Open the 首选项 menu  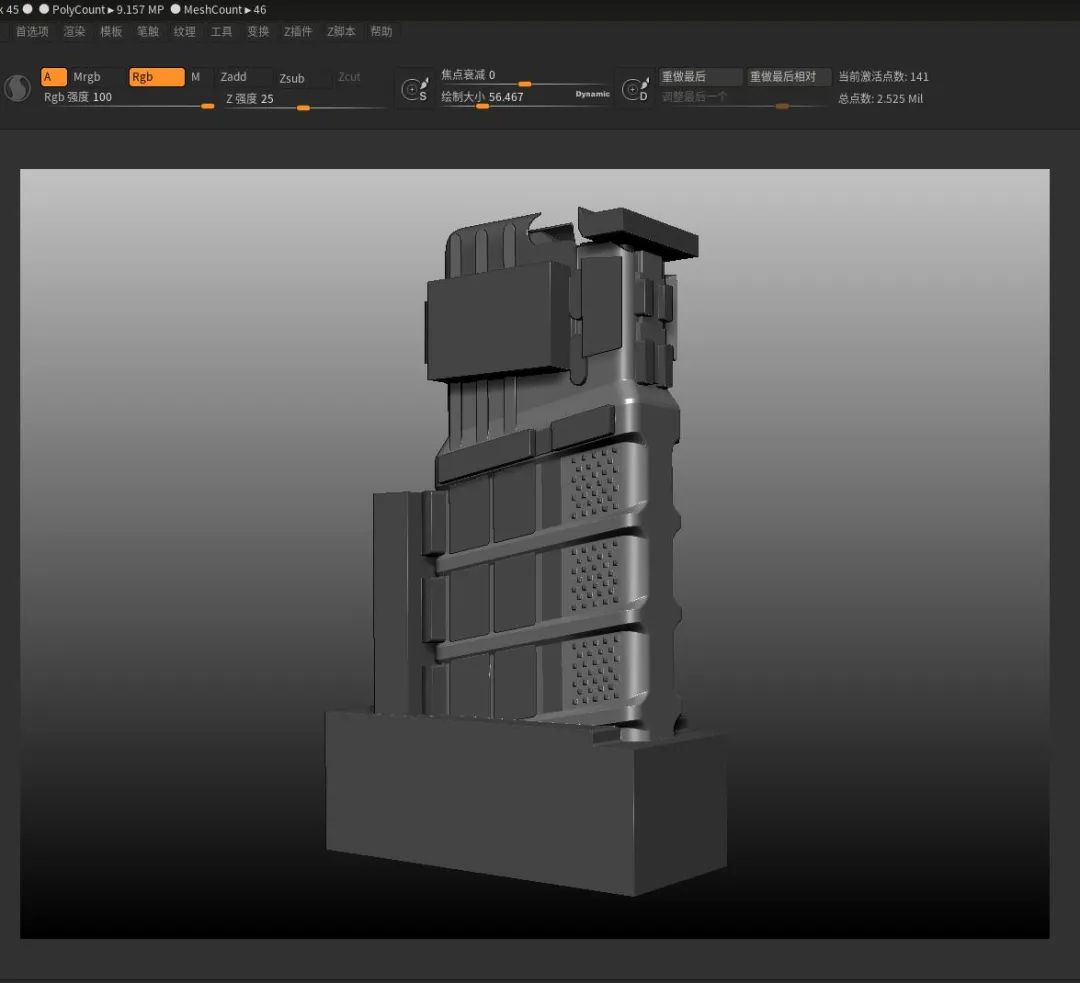(x=32, y=32)
